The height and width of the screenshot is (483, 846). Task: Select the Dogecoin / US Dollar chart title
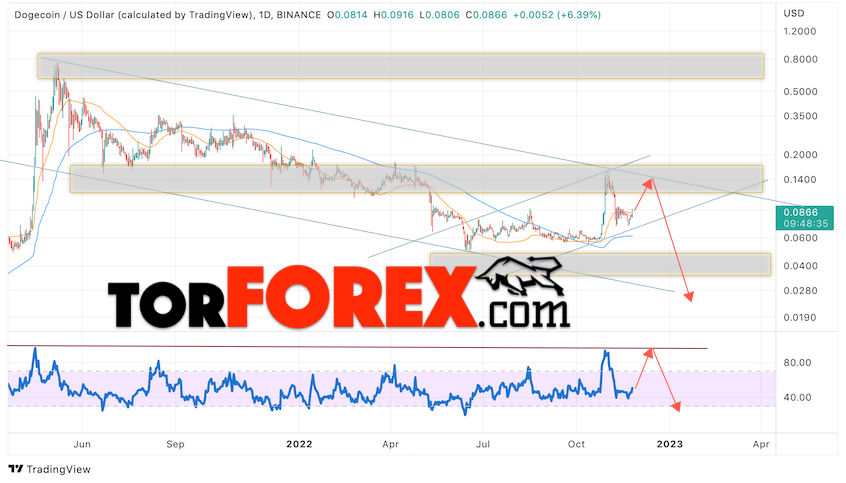tap(133, 15)
